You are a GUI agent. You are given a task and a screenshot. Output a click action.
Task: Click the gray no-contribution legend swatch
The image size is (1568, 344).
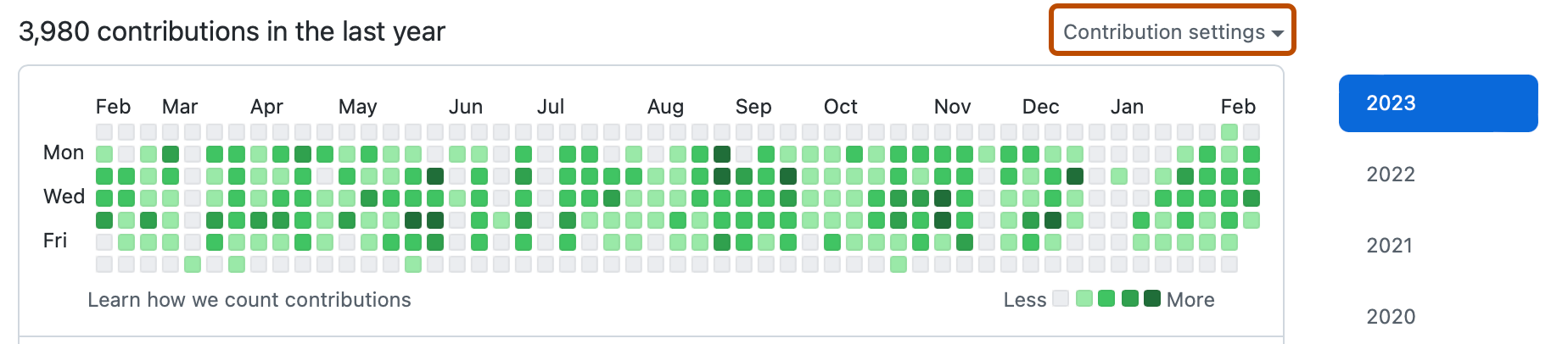[x=1061, y=298]
